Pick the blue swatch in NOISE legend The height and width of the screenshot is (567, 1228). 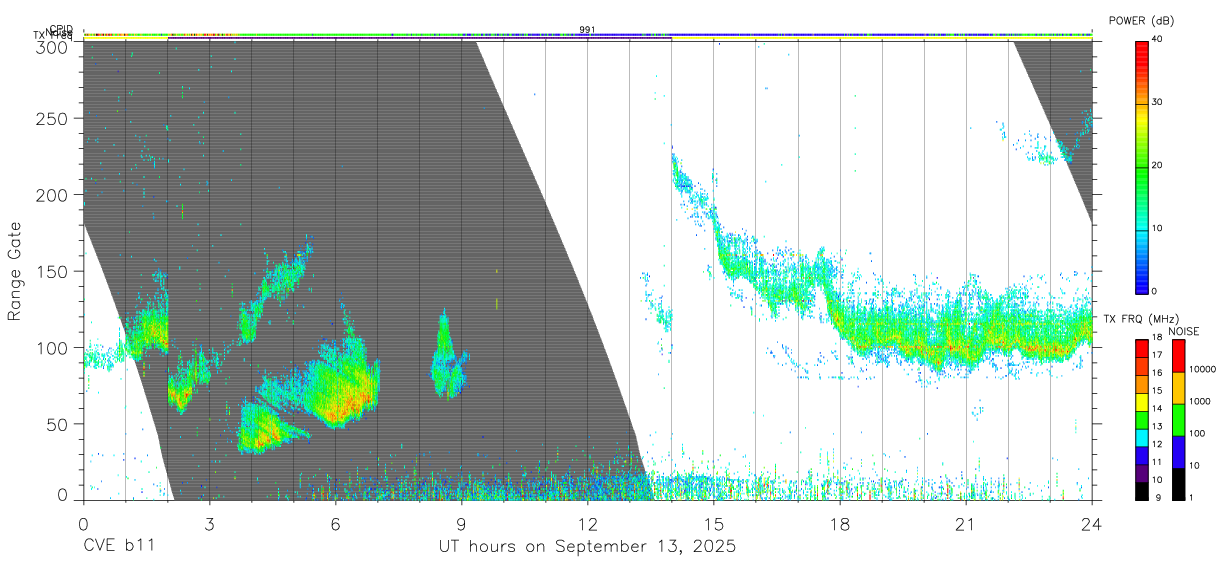click(1178, 451)
